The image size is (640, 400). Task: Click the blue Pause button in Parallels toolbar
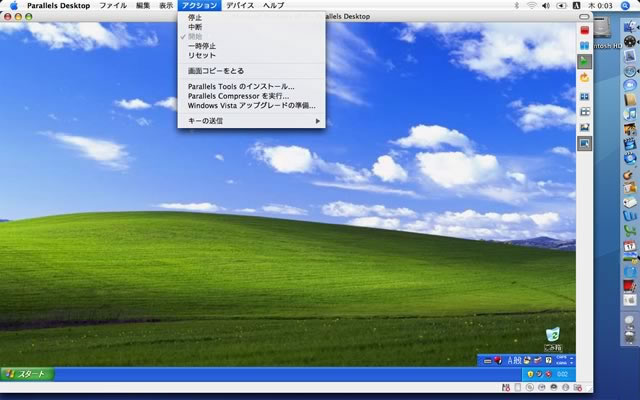click(584, 46)
